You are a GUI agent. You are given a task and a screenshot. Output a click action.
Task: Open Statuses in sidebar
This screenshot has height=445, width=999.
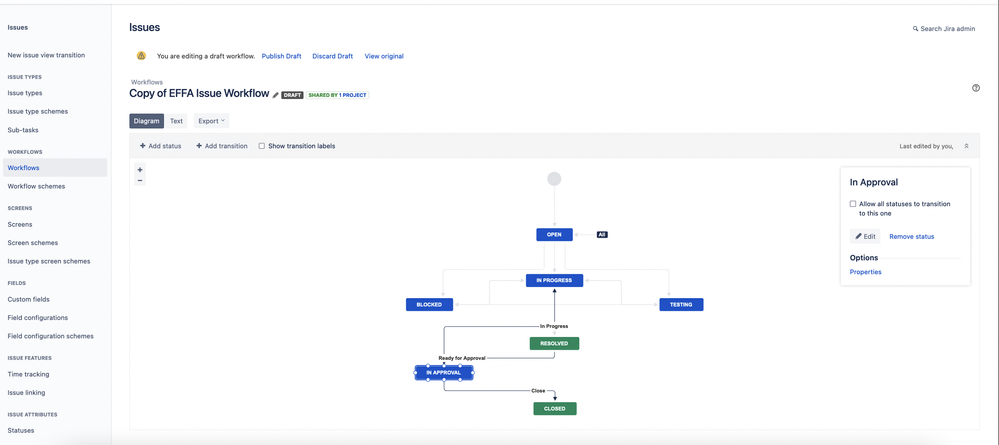21,430
